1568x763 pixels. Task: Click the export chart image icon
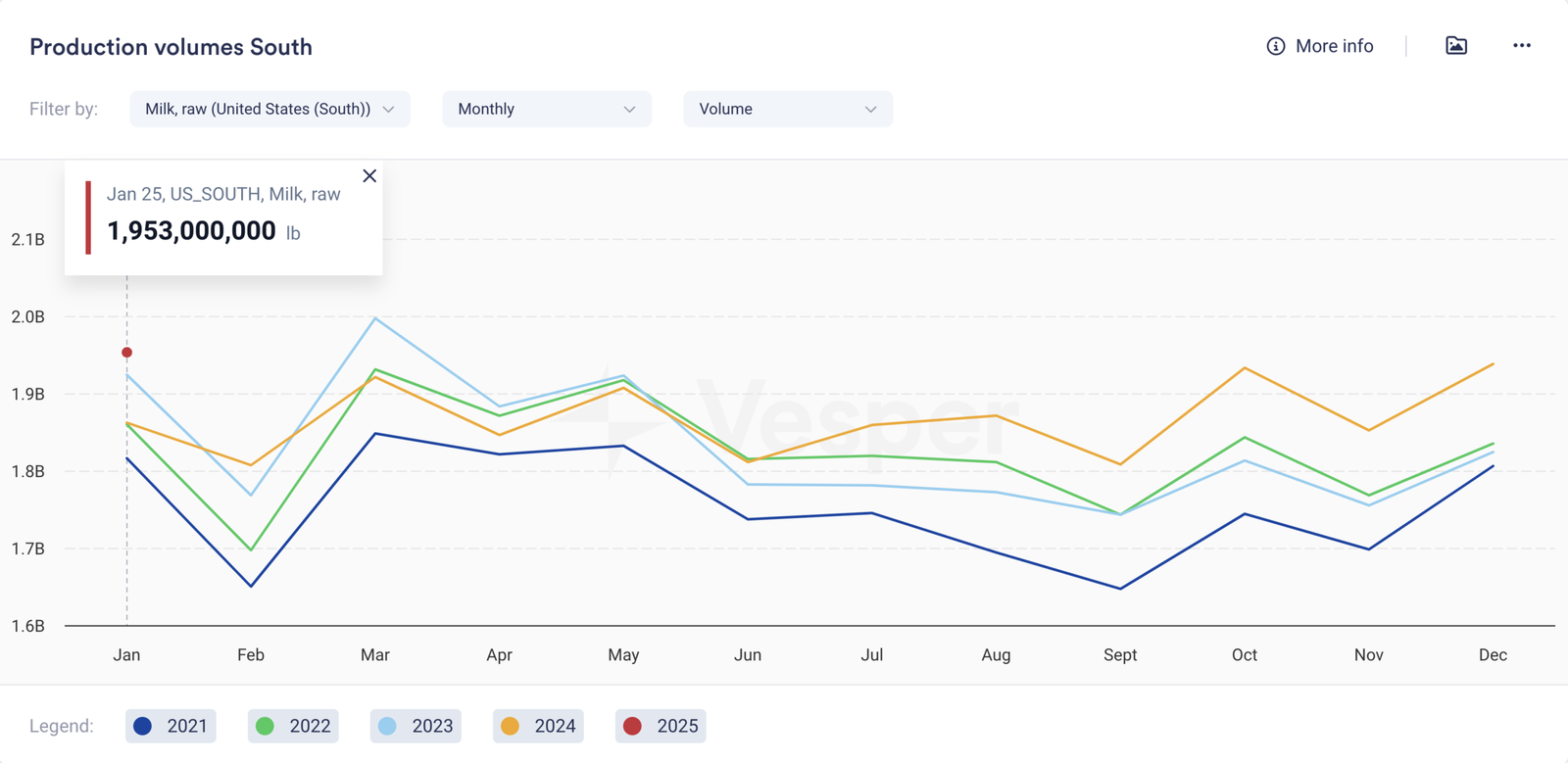(1455, 46)
